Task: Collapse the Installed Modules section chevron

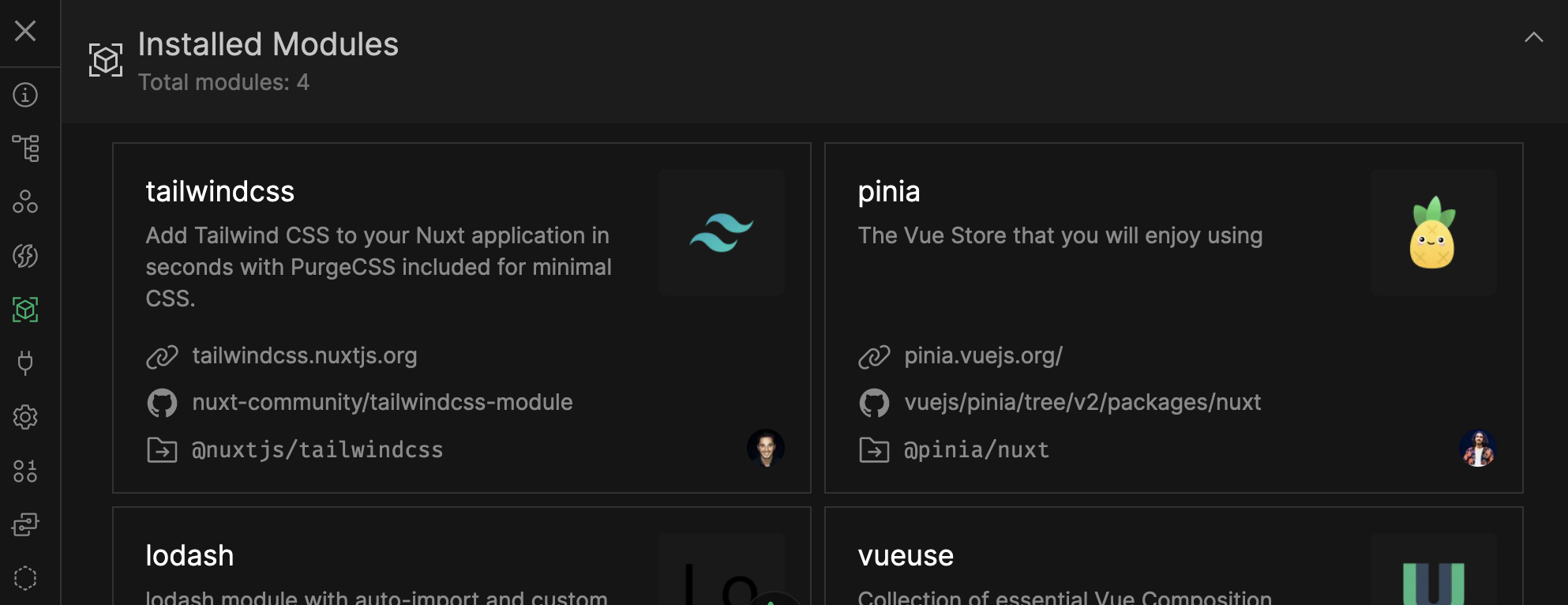Action: click(x=1533, y=37)
